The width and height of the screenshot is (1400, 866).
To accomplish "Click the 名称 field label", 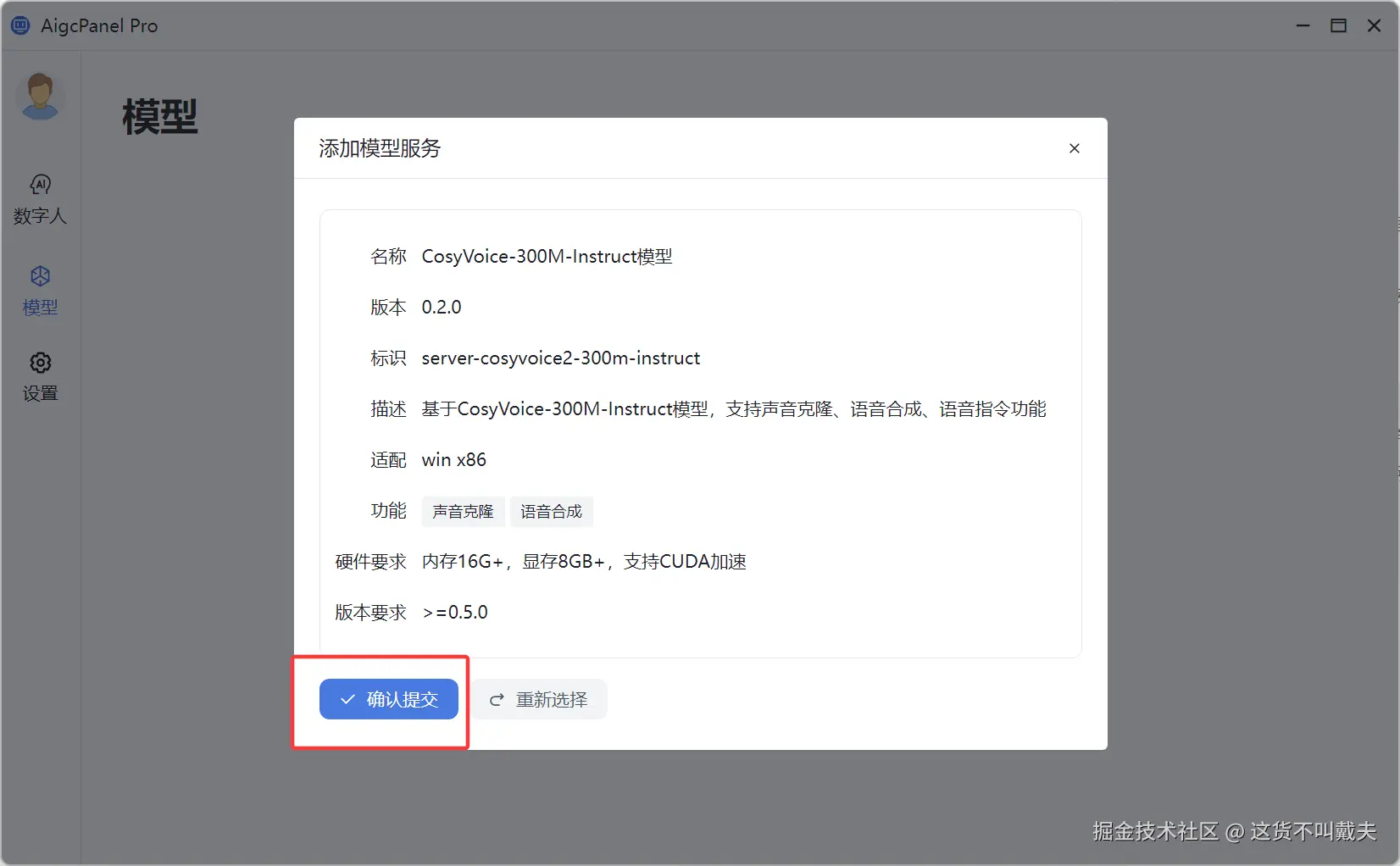I will tap(388, 257).
